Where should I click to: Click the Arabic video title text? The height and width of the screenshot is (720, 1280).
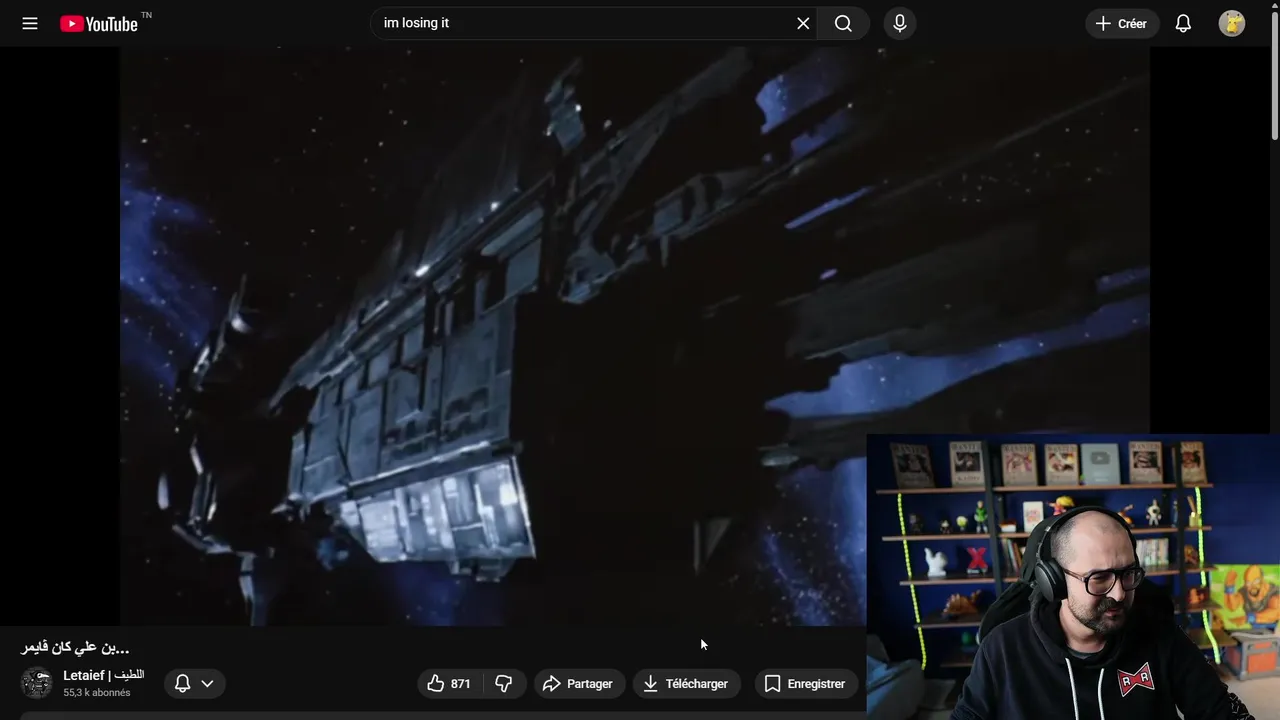[75, 647]
